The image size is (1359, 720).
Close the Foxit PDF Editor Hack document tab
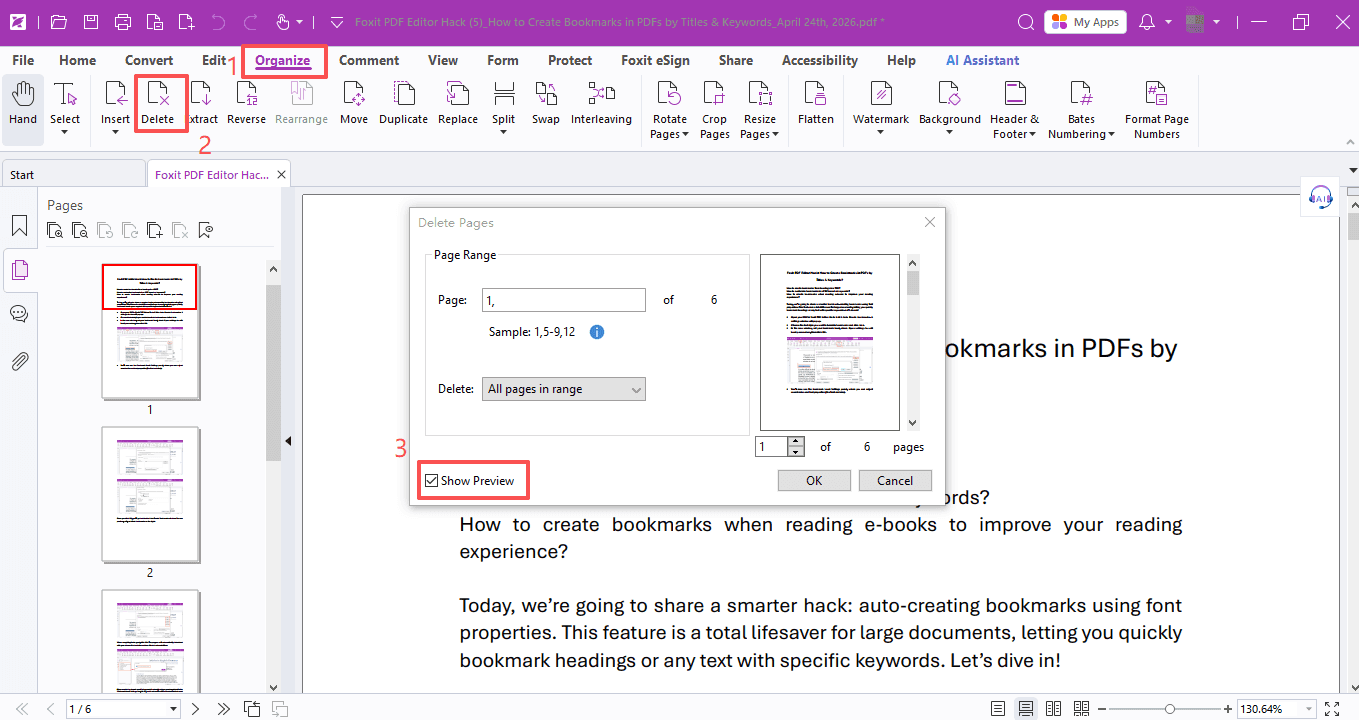281,174
